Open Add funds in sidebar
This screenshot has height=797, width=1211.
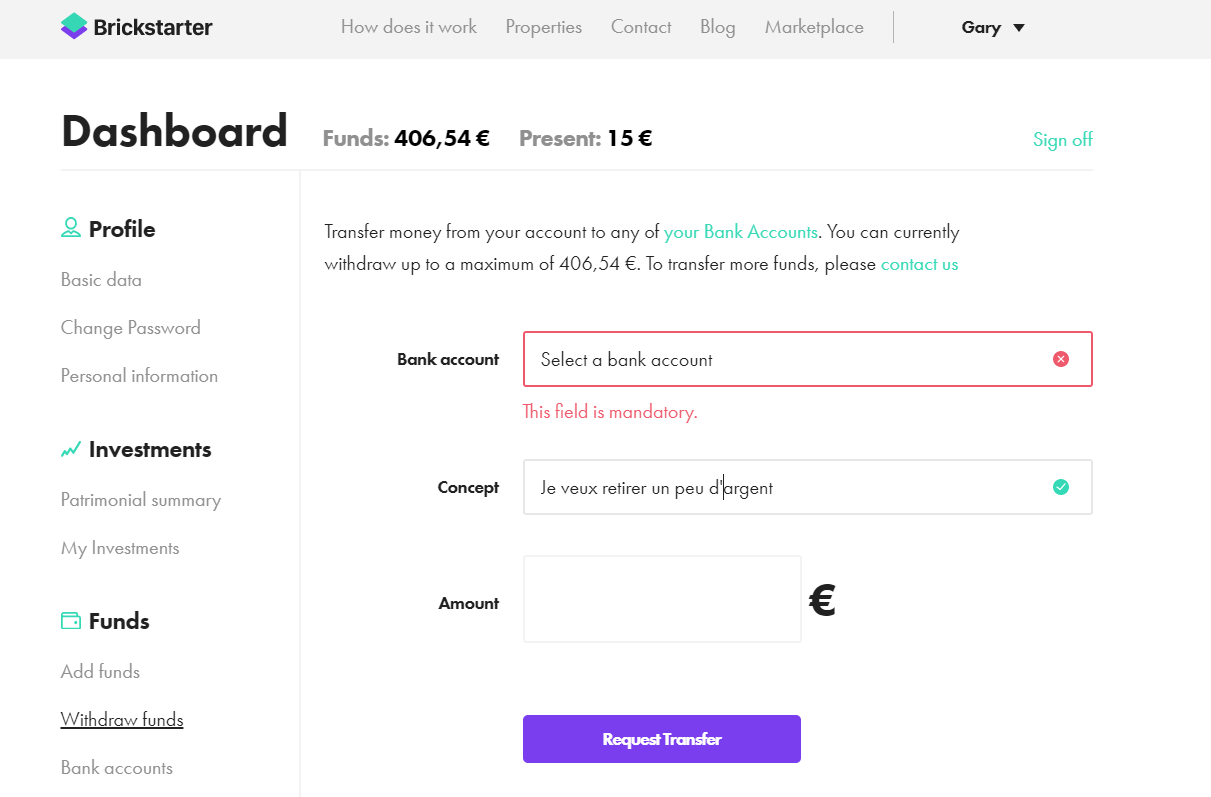100,672
